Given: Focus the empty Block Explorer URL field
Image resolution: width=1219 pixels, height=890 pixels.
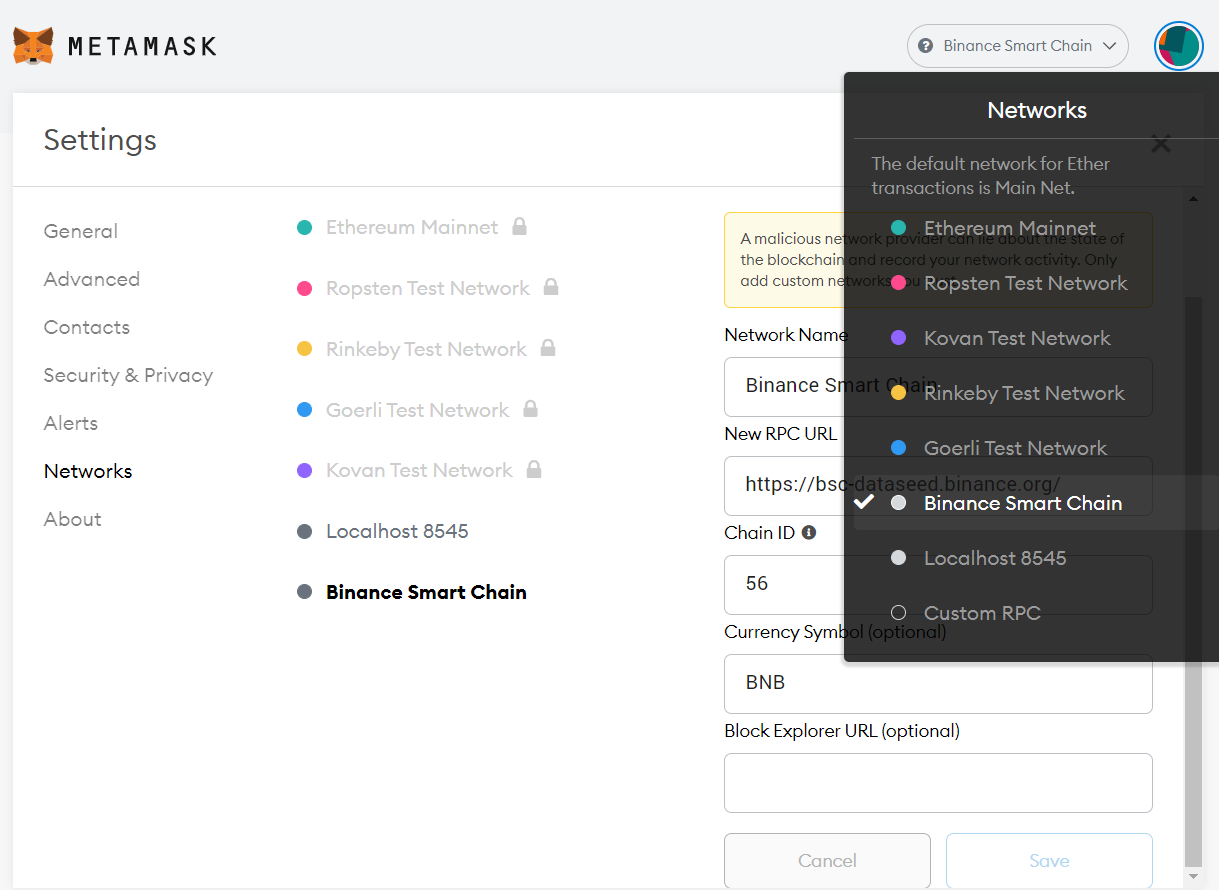Looking at the screenshot, I should (938, 783).
